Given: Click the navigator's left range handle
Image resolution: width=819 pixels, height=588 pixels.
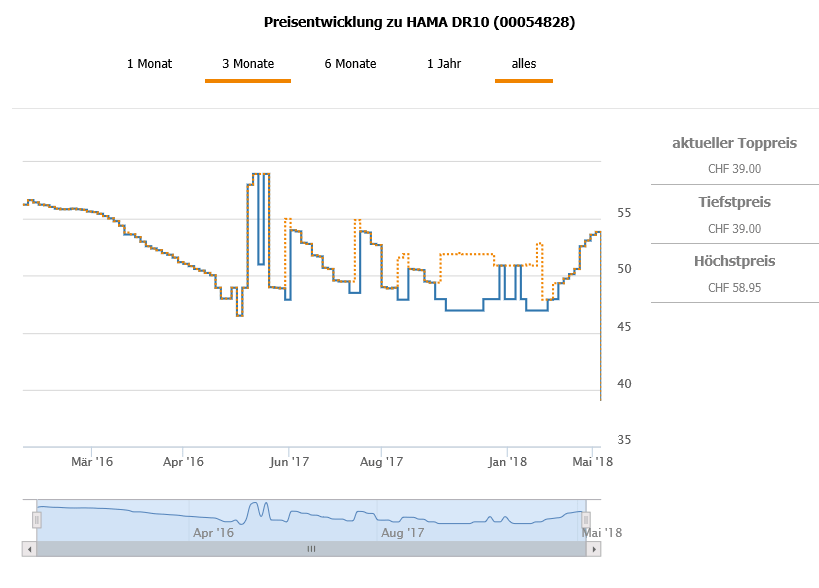Looking at the screenshot, I should (x=37, y=520).
